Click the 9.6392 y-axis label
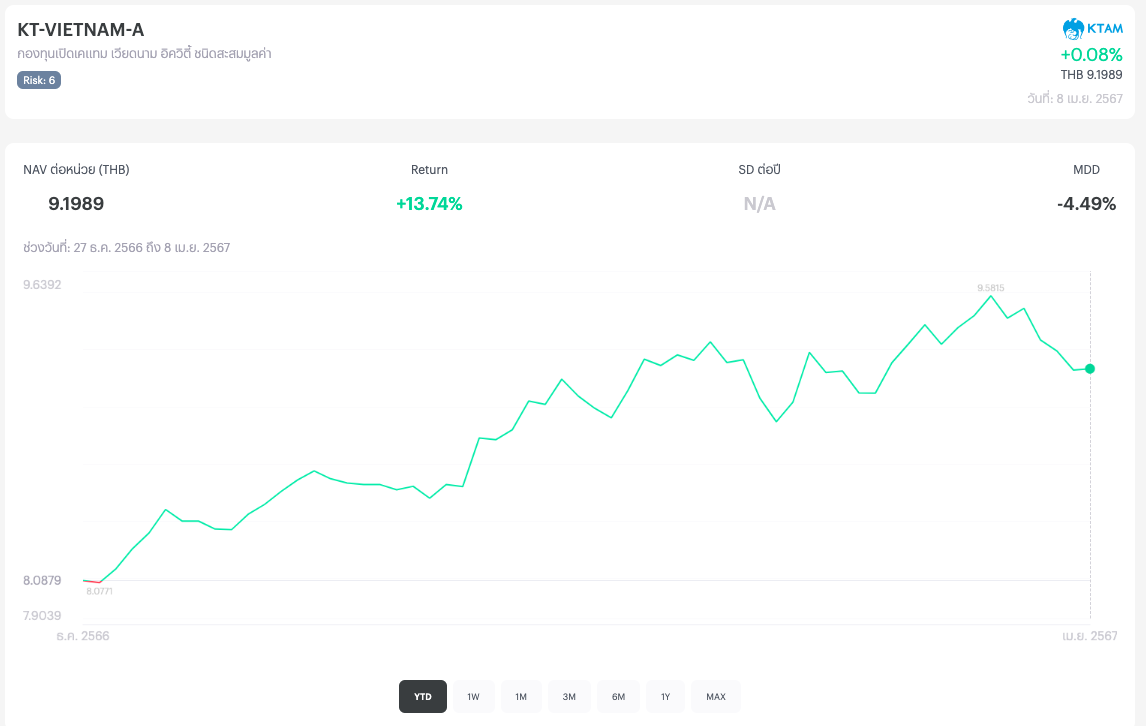 tap(42, 285)
